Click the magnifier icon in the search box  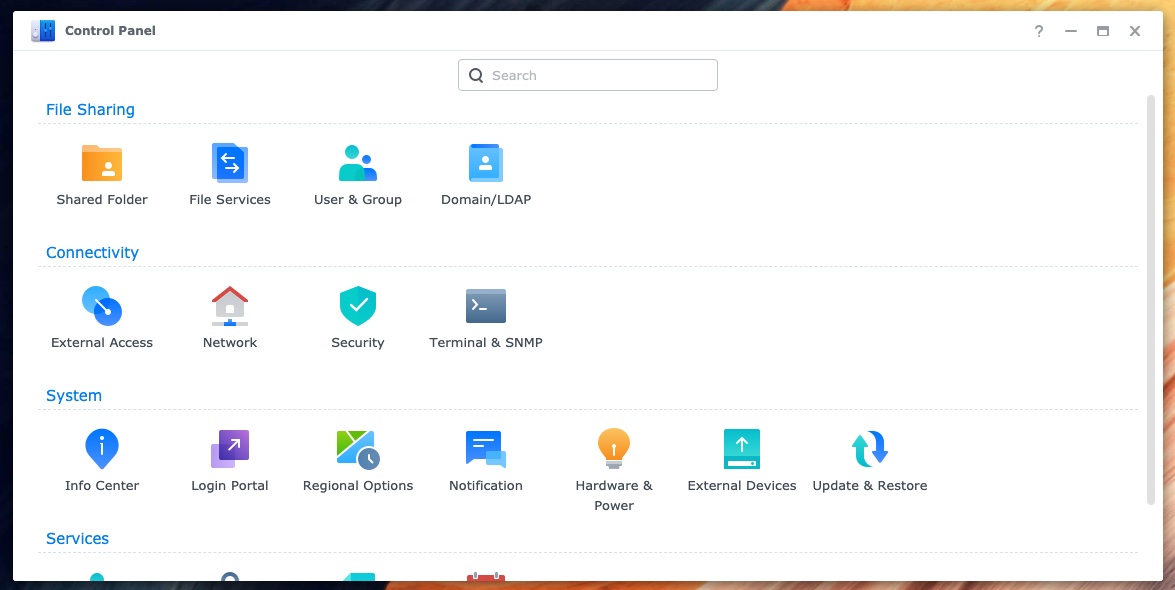point(476,75)
